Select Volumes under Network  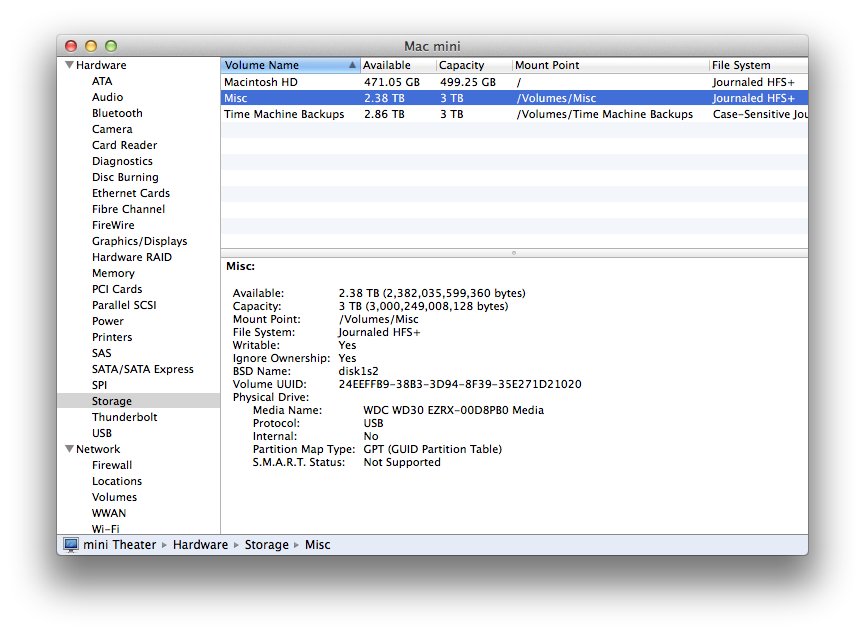[114, 497]
